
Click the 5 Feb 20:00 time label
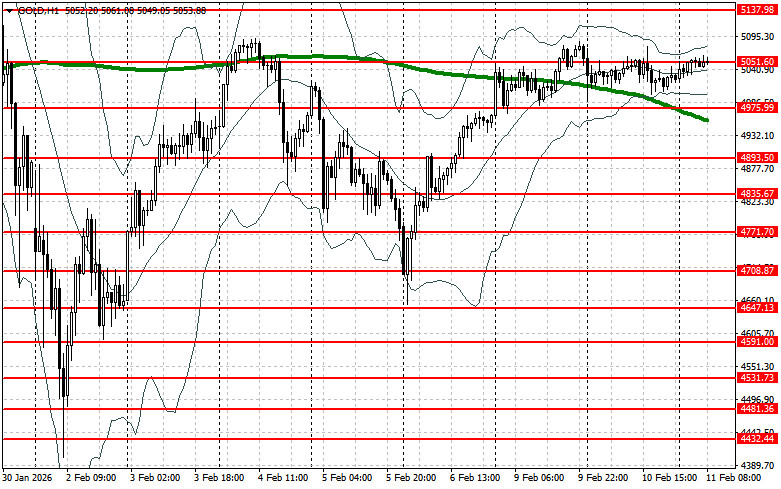(x=411, y=478)
